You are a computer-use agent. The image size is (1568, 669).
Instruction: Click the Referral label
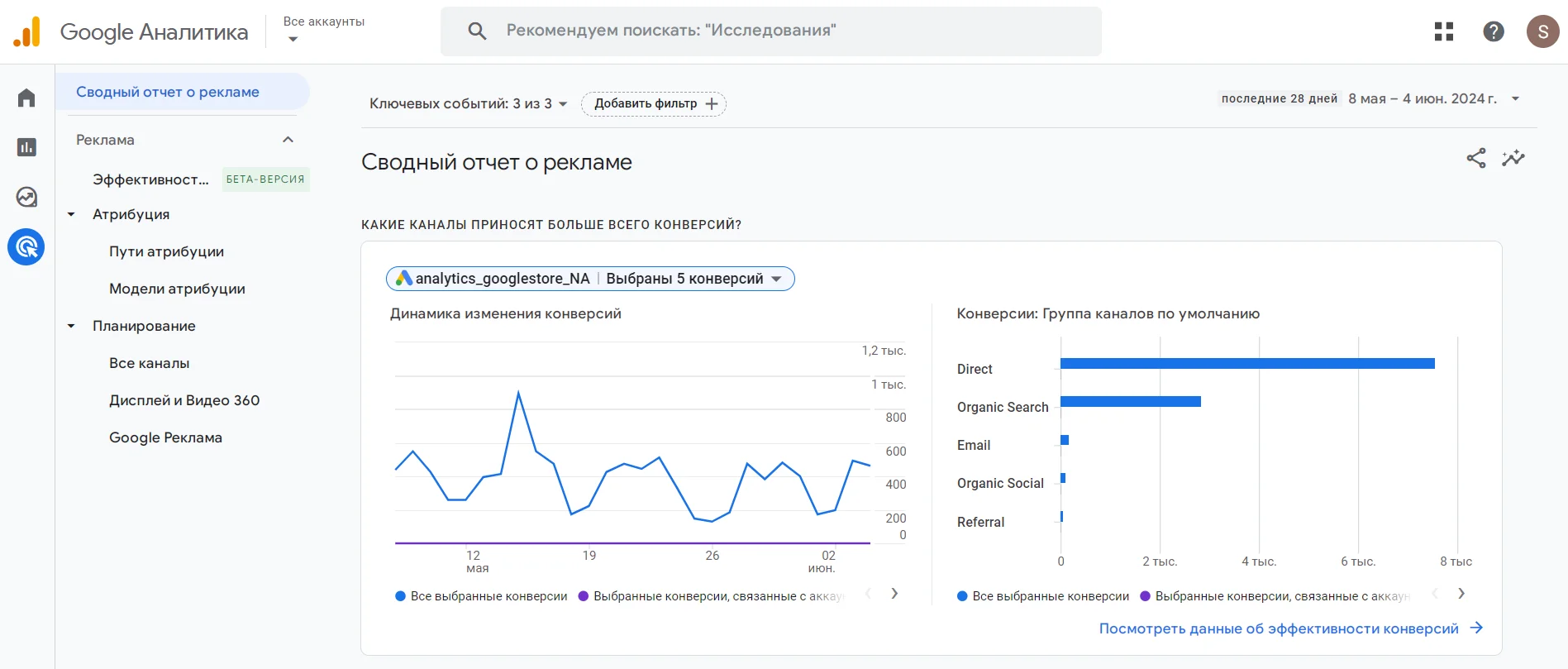point(980,522)
